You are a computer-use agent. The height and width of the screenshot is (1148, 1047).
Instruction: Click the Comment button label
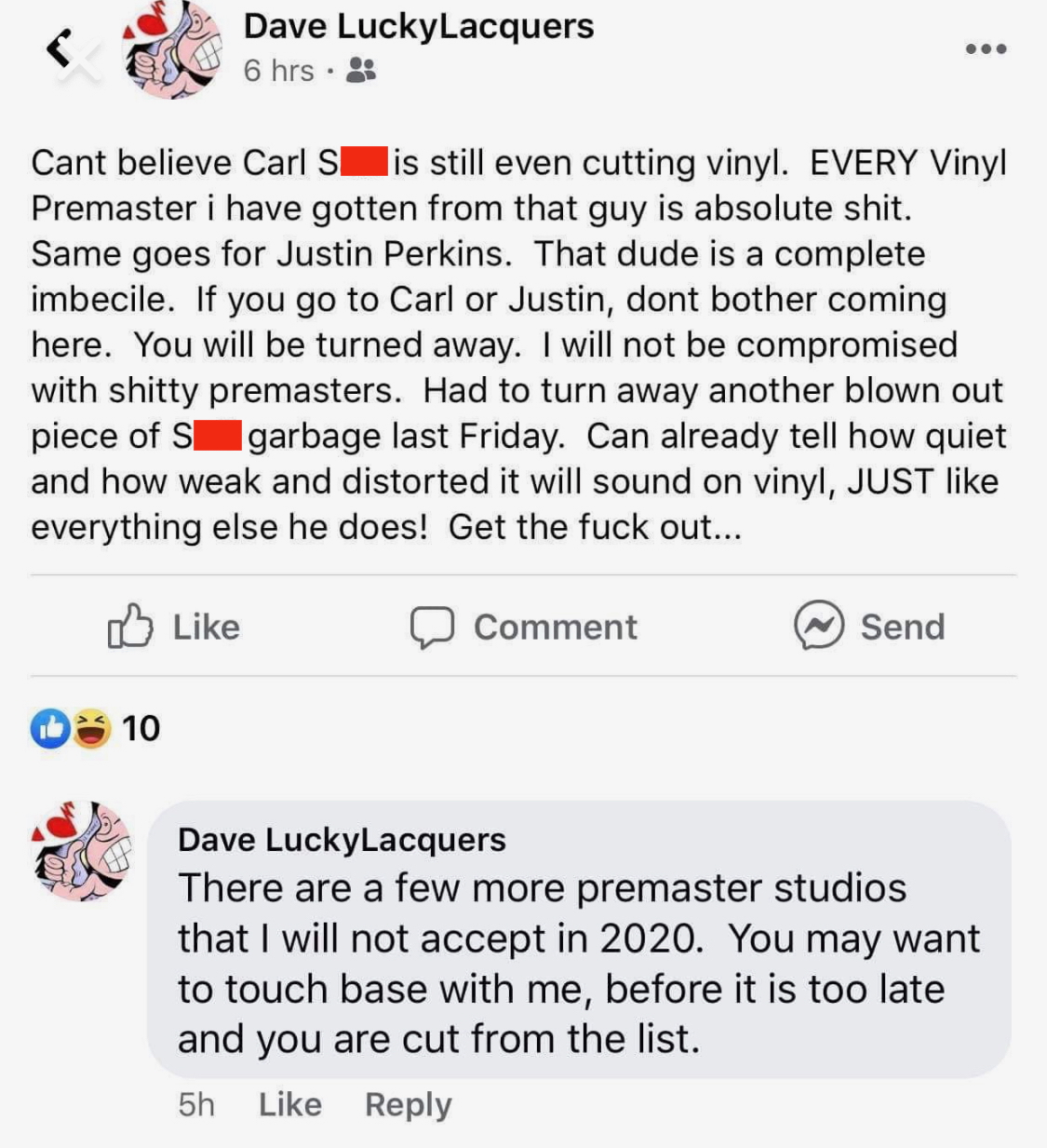click(x=556, y=627)
